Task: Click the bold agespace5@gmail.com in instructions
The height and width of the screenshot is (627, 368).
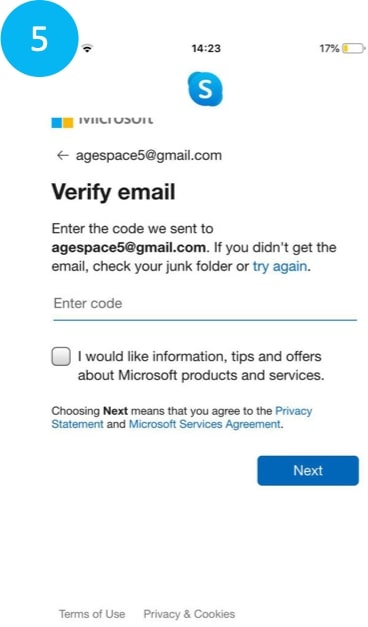Action: pos(128,248)
